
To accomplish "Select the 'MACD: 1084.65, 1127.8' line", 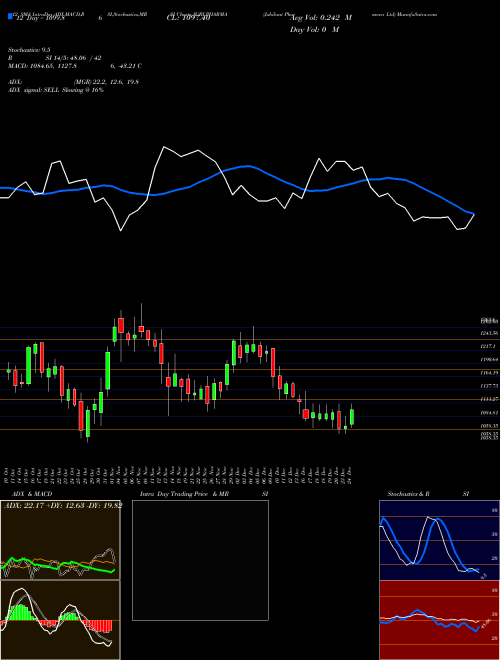I will coord(43,66).
